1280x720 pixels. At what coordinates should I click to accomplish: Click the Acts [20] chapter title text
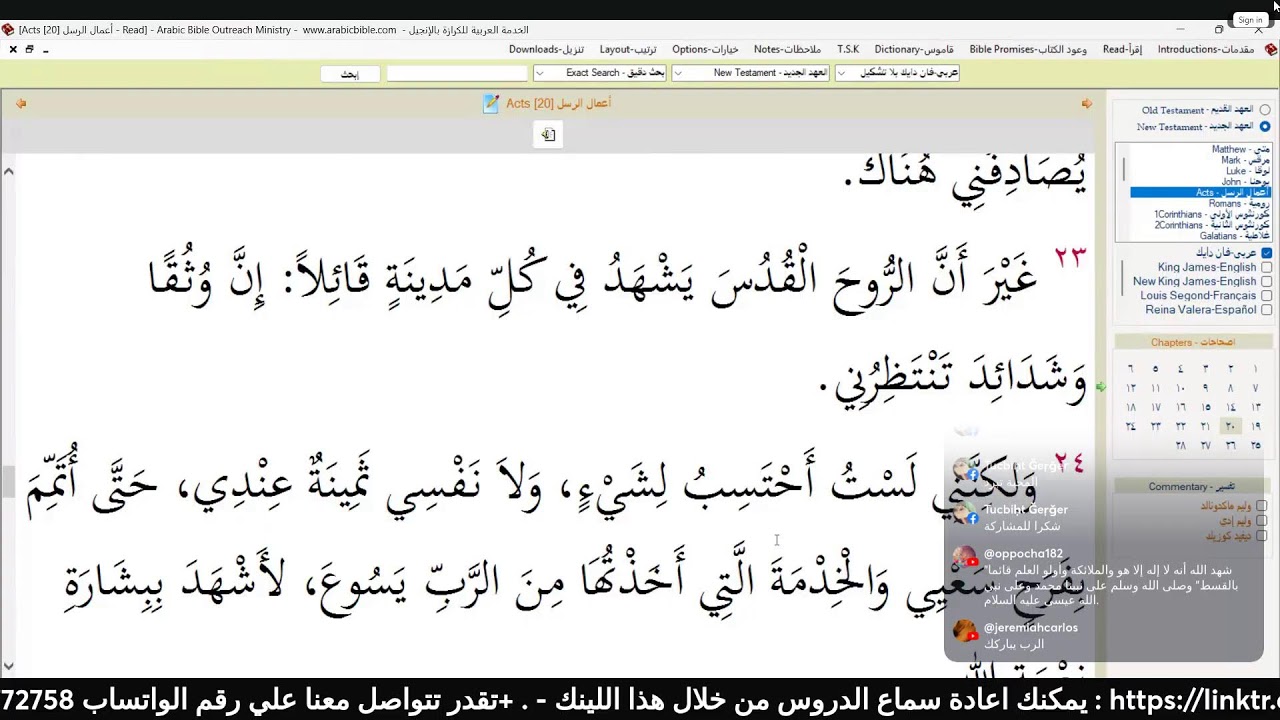tap(558, 103)
